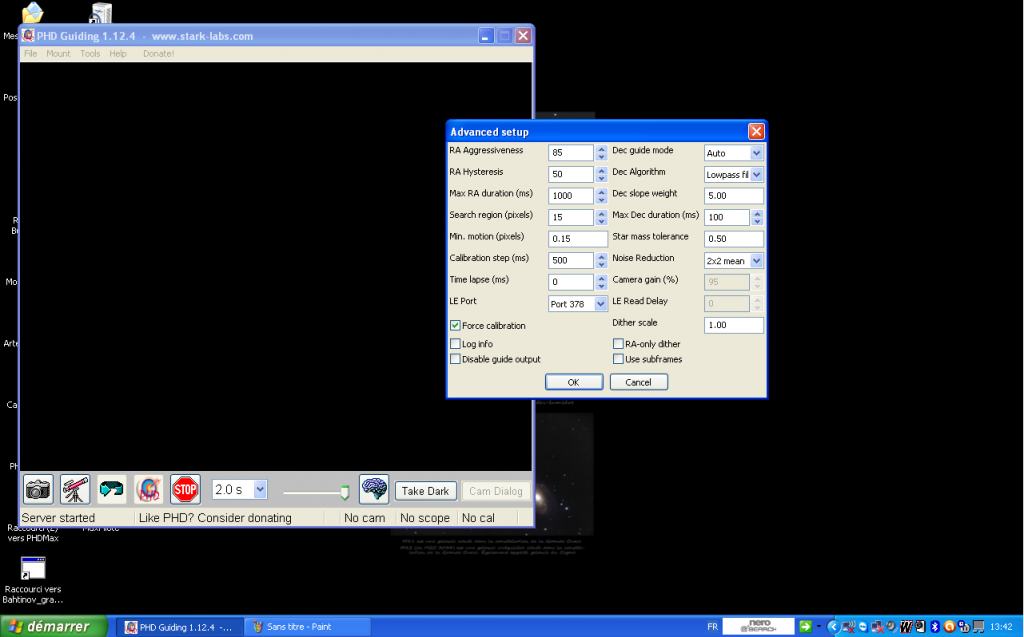
Task: Connect to the telescope mount
Action: (x=74, y=489)
